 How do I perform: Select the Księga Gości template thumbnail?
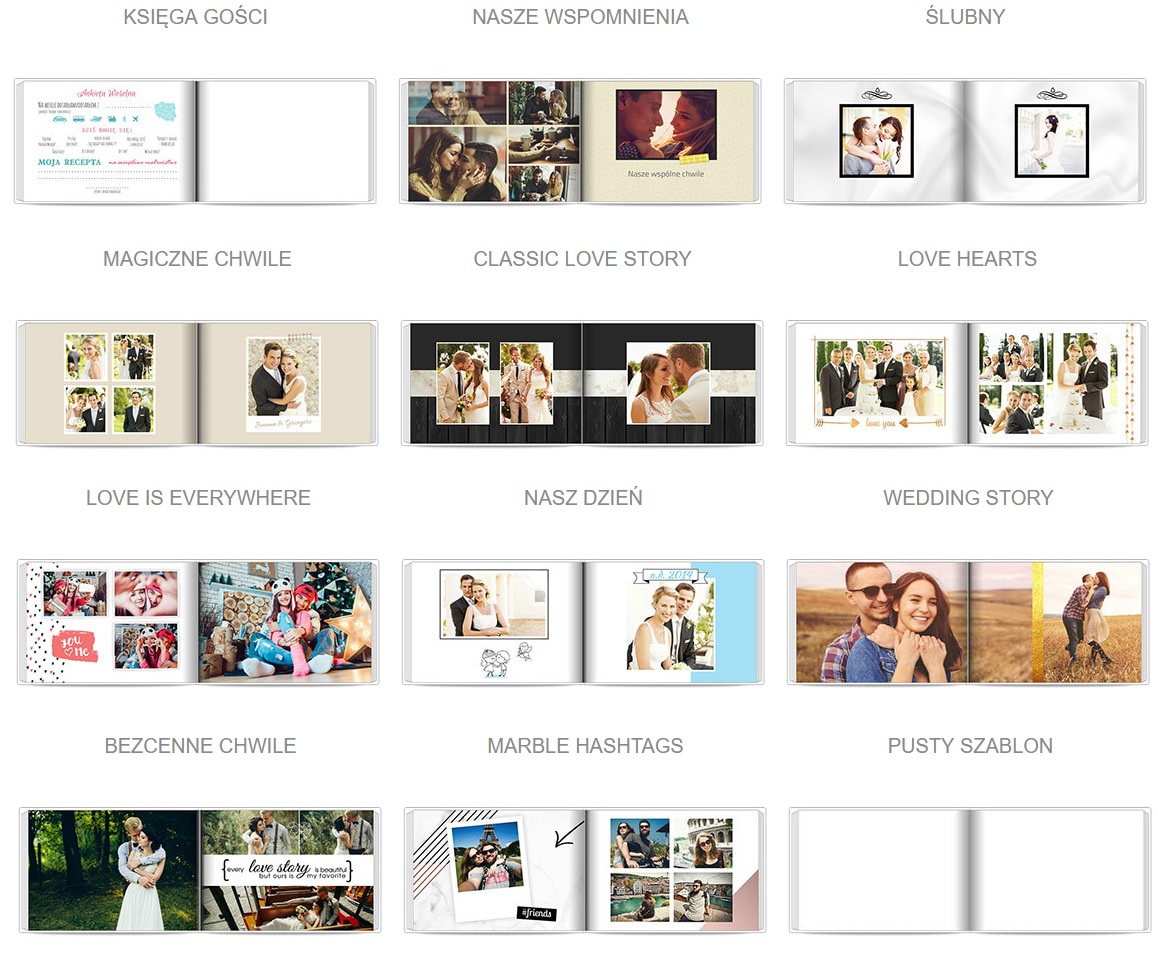[195, 141]
